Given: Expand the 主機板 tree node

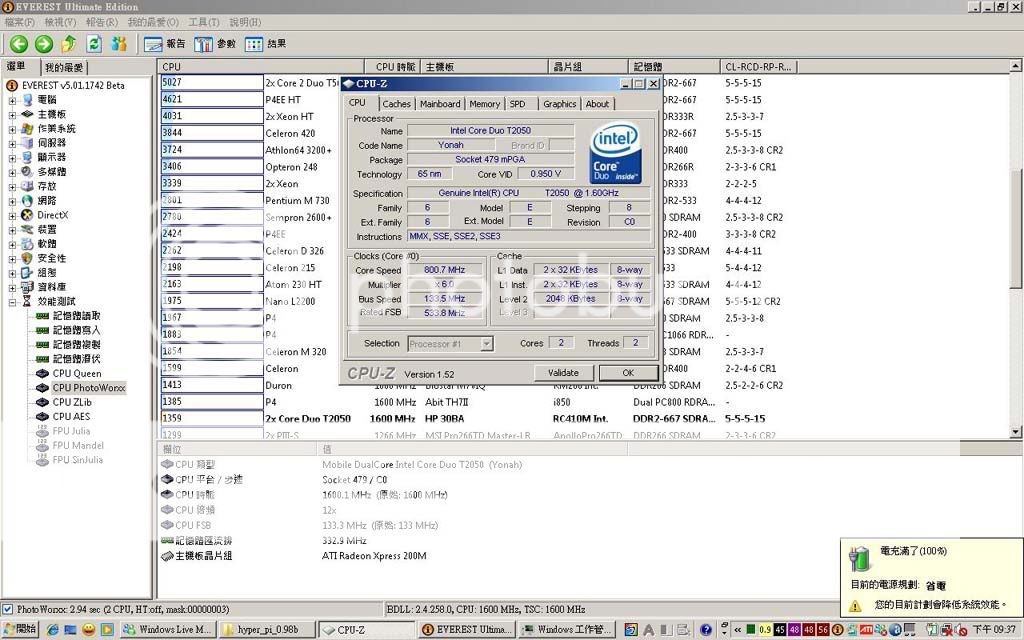Looking at the screenshot, I should click(x=12, y=115).
